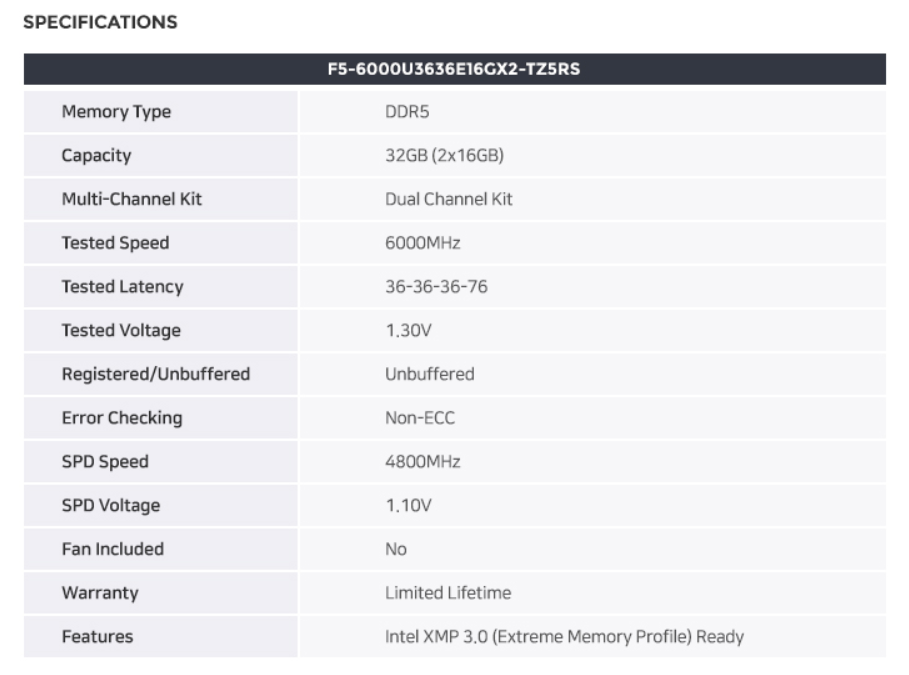Viewport: 909px width, 675px height.
Task: Click the 32GB (2x16GB) capacity value
Action: [x=441, y=156]
